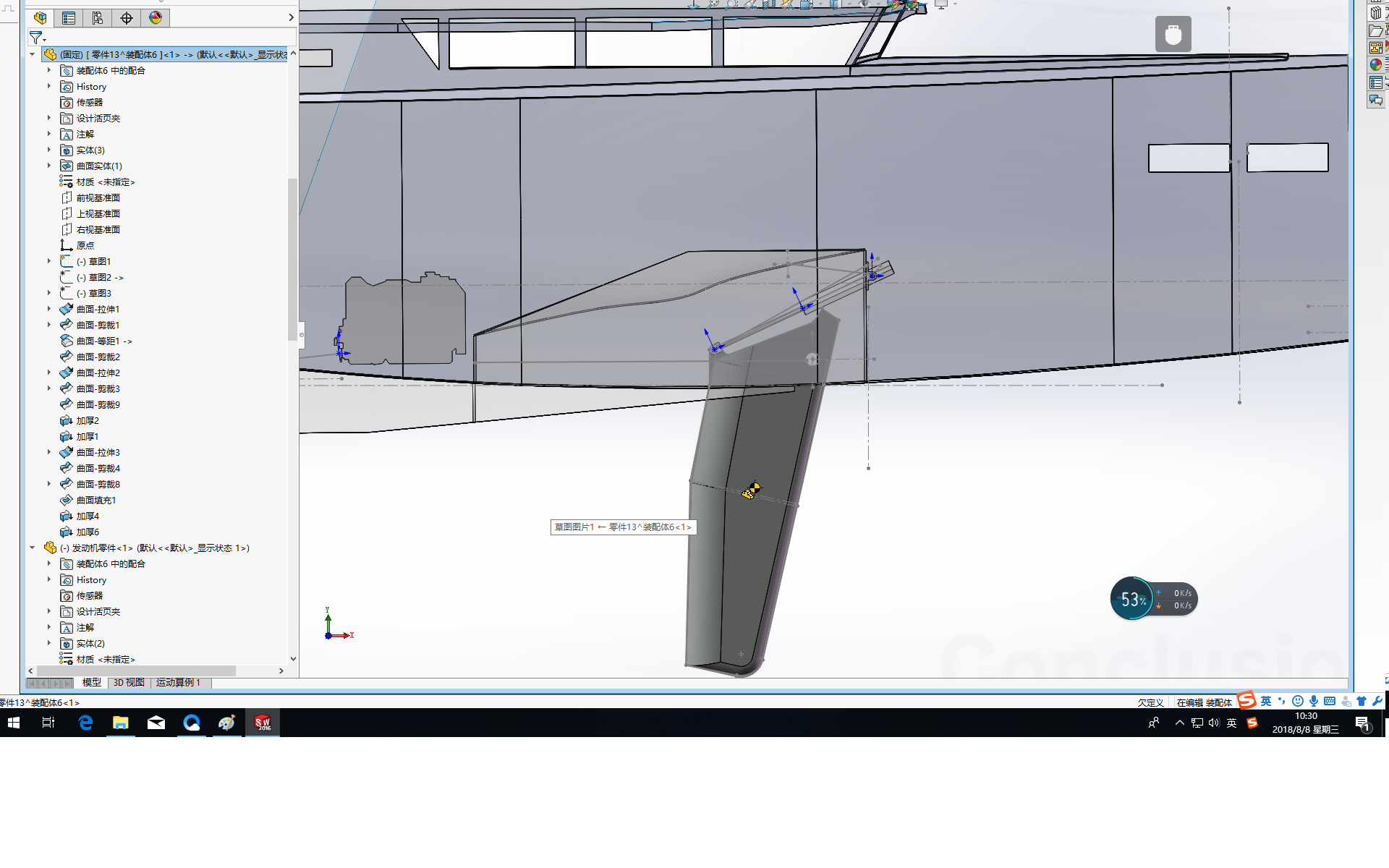Open the Sogou soft keyboard icon
This screenshot has width=1389, height=868.
[1330, 701]
